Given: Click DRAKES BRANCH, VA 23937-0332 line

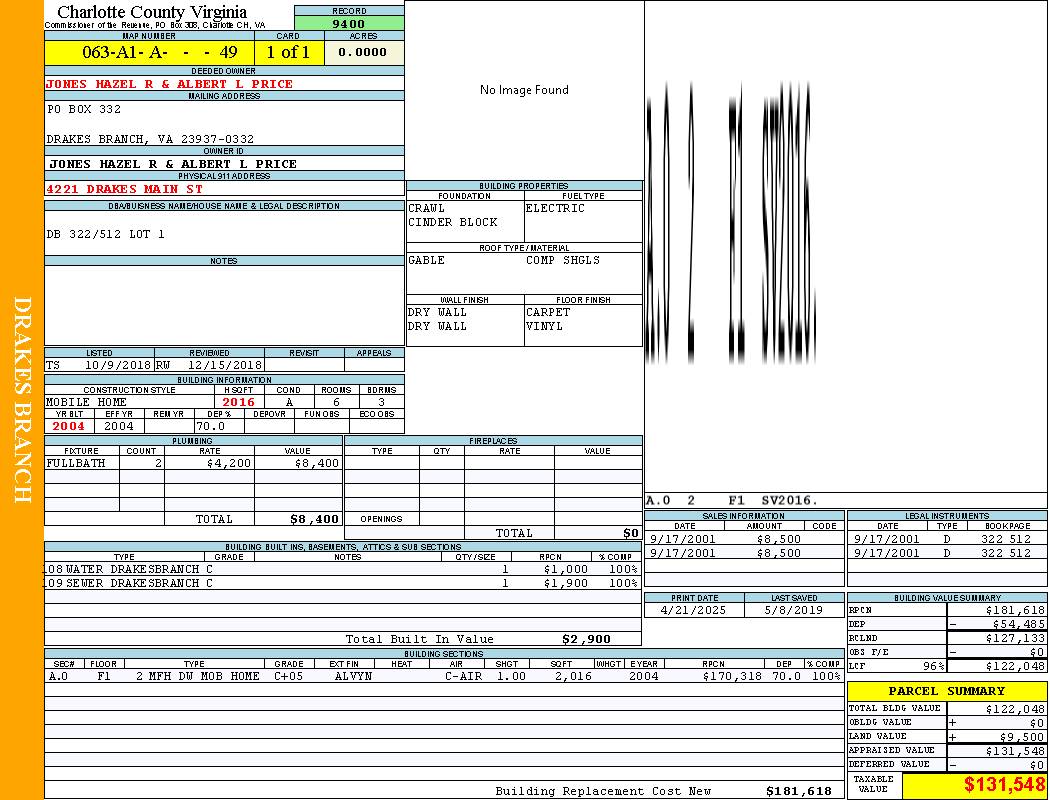Looking at the screenshot, I should tap(150, 139).
